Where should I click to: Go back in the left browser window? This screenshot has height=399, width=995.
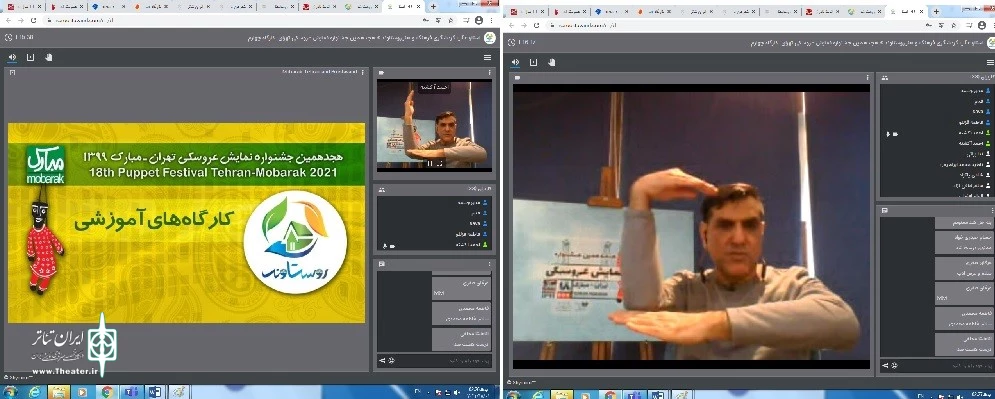point(9,20)
